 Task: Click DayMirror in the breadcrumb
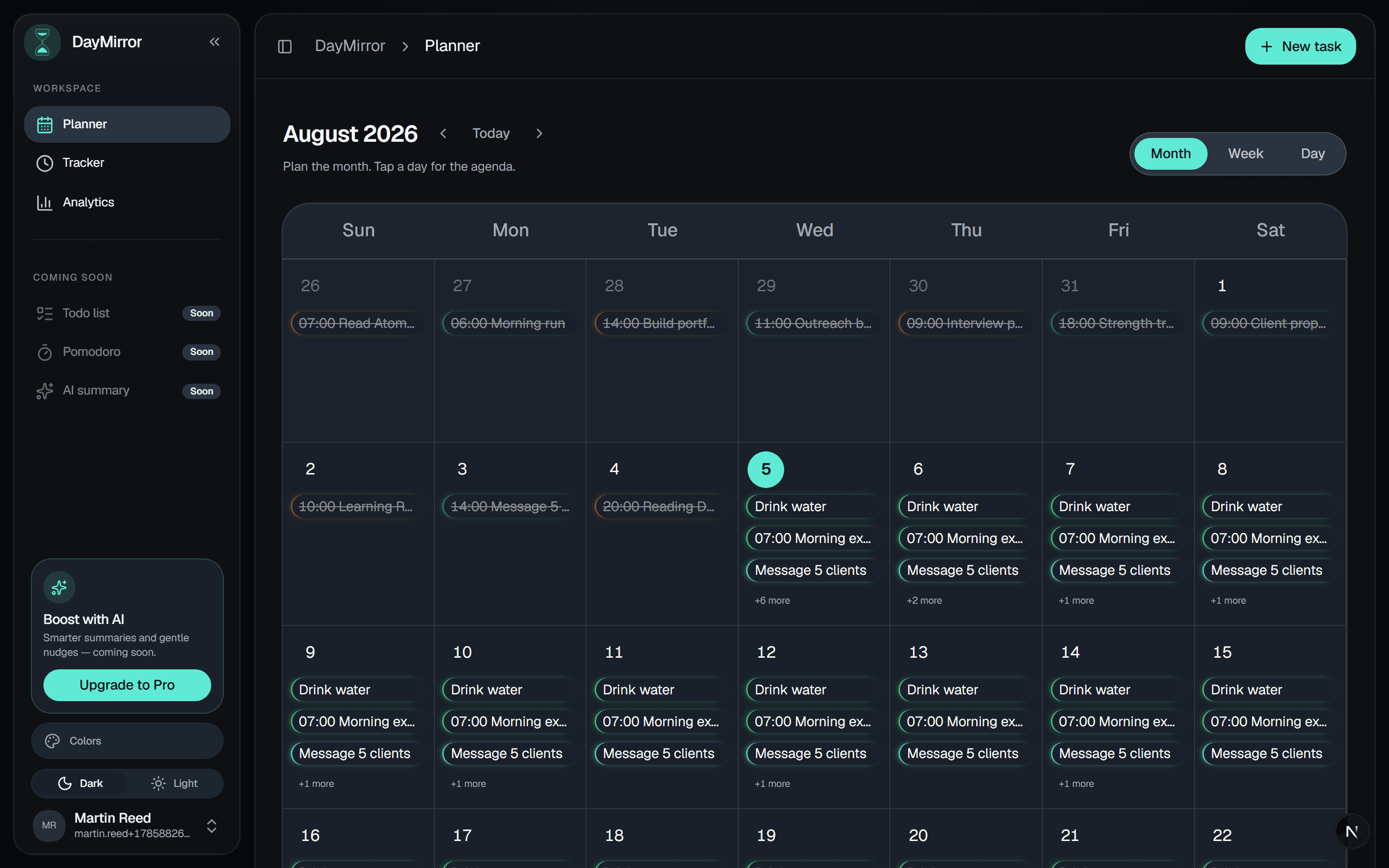pyautogui.click(x=350, y=46)
